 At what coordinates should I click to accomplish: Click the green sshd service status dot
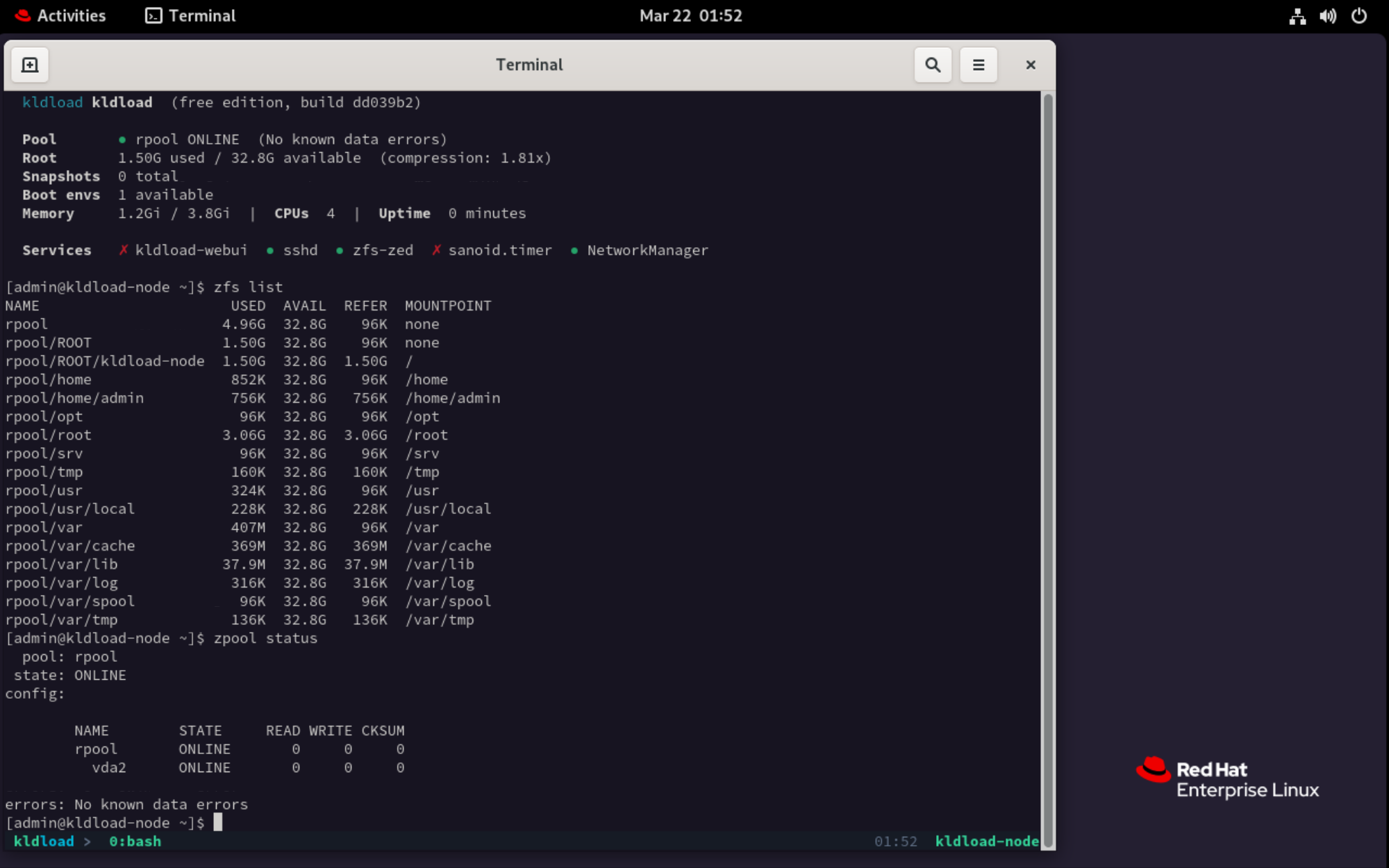tap(270, 250)
